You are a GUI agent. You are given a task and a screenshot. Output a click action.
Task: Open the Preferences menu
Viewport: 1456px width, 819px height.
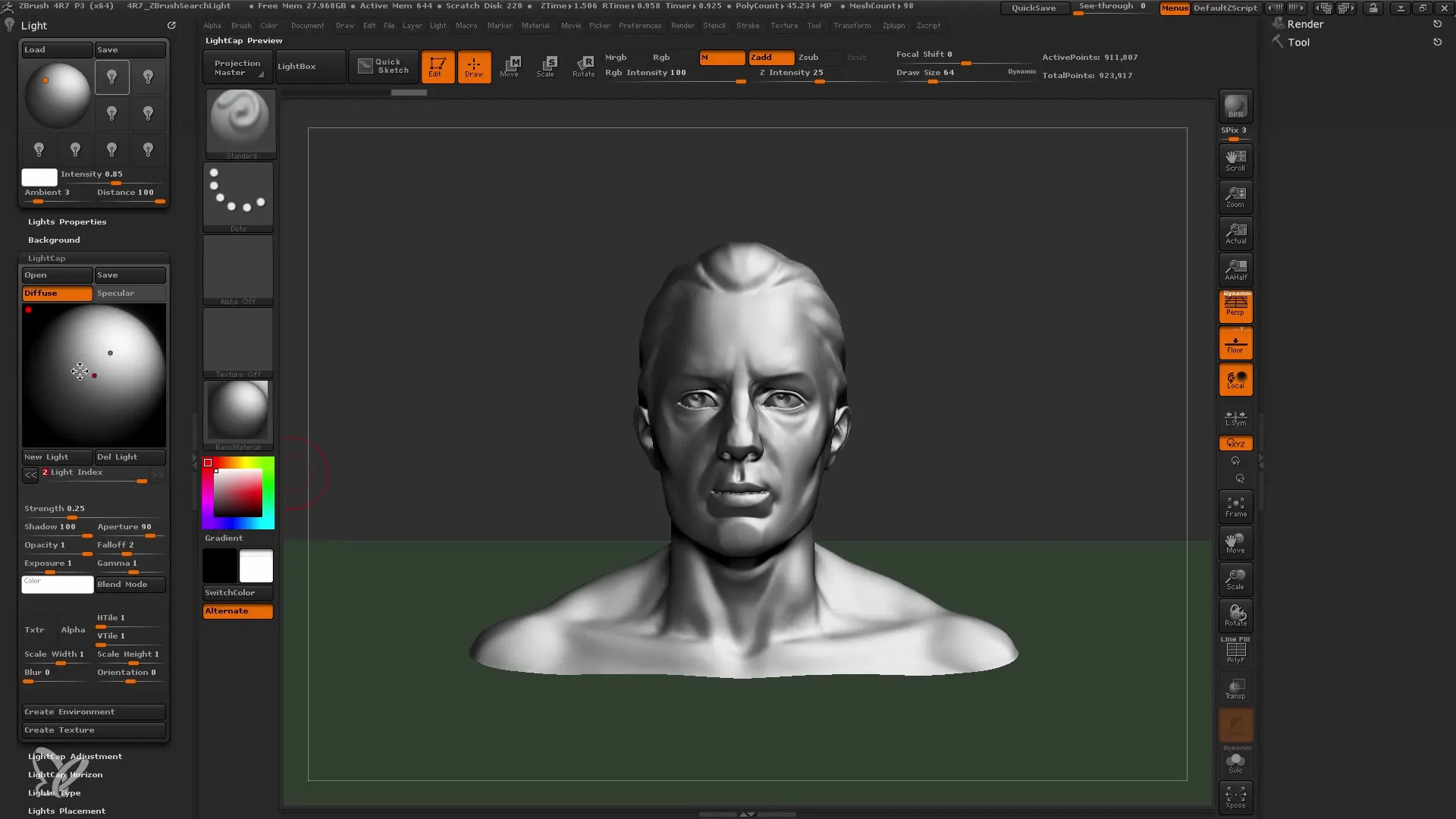tap(640, 25)
